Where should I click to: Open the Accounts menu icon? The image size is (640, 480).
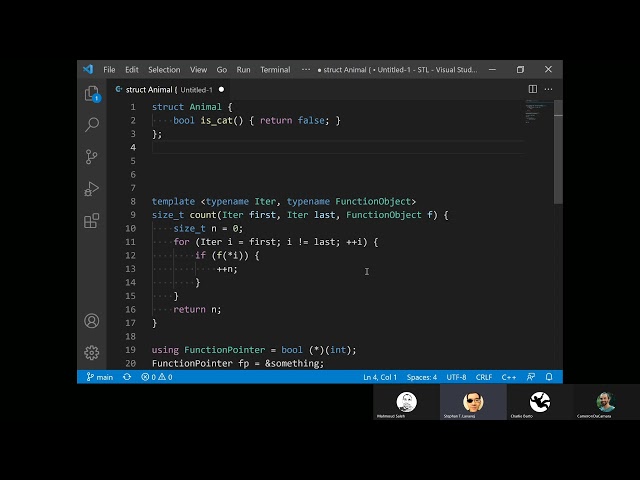[92, 321]
